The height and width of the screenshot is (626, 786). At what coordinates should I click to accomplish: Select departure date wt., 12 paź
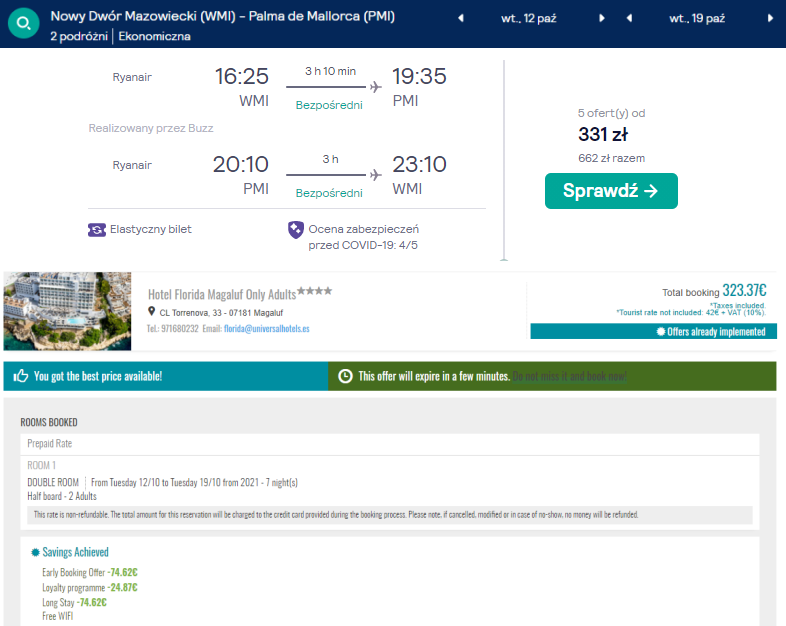528,19
